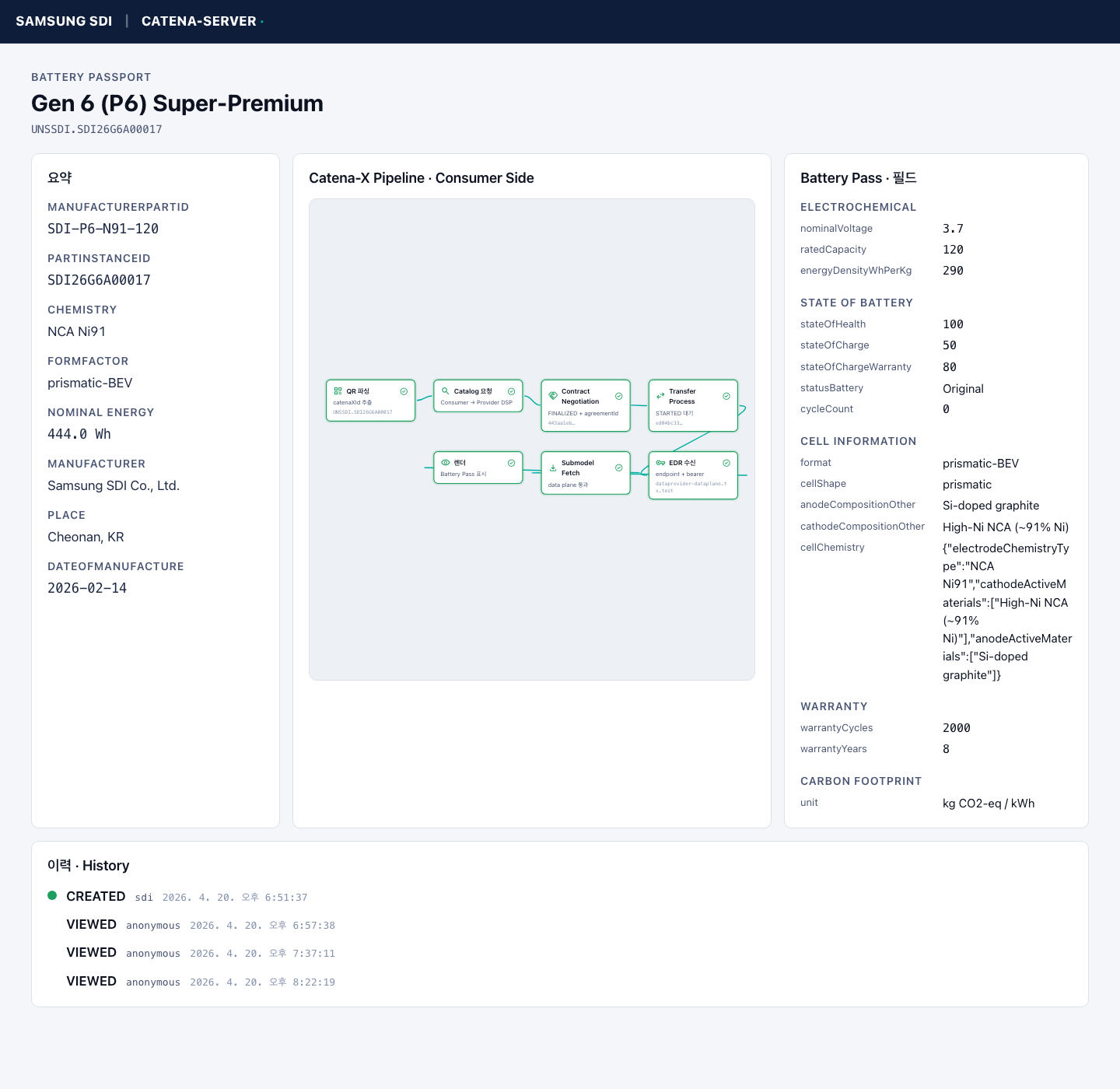1120x1089 pixels.
Task: Click the check mark on Submodel Fetch node
Action: (619, 467)
